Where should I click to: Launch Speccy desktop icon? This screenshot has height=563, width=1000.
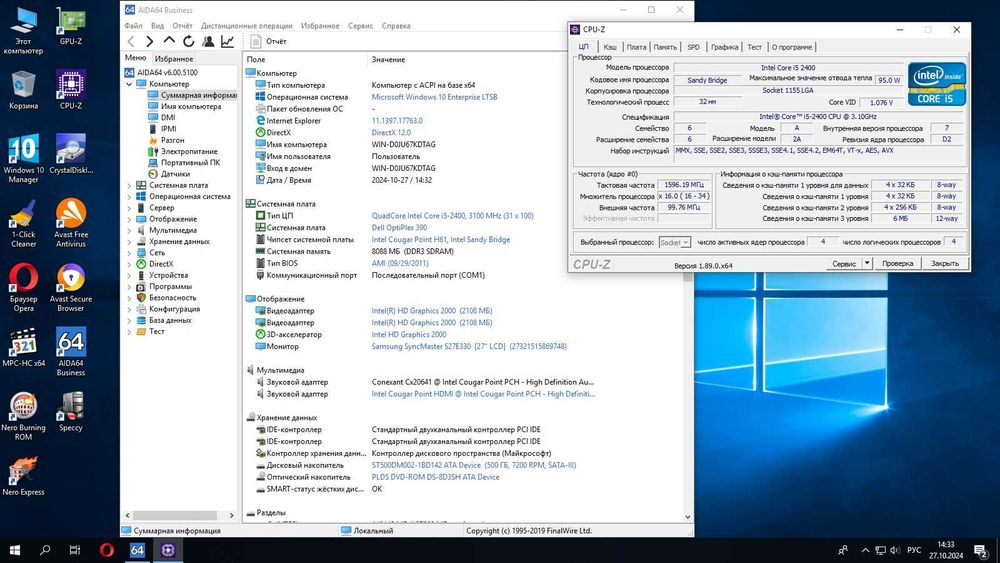click(x=71, y=412)
